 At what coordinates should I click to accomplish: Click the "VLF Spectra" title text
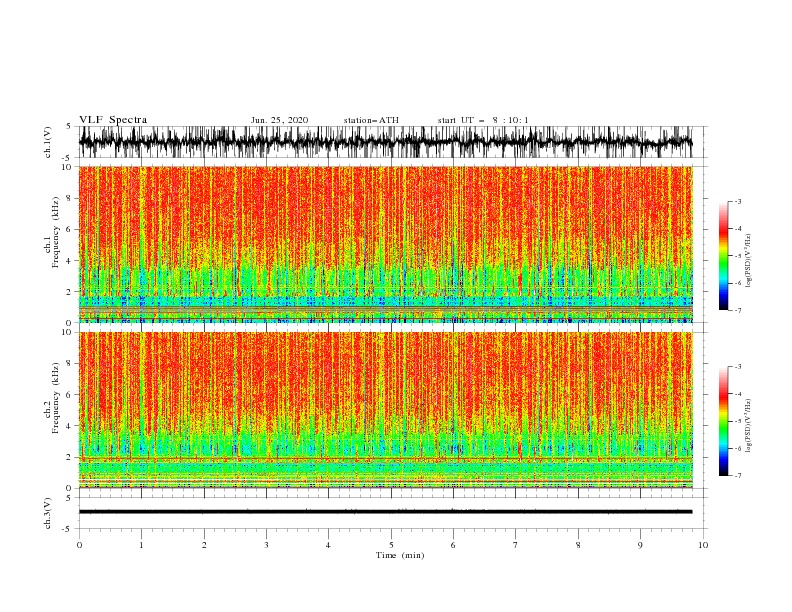coord(113,120)
